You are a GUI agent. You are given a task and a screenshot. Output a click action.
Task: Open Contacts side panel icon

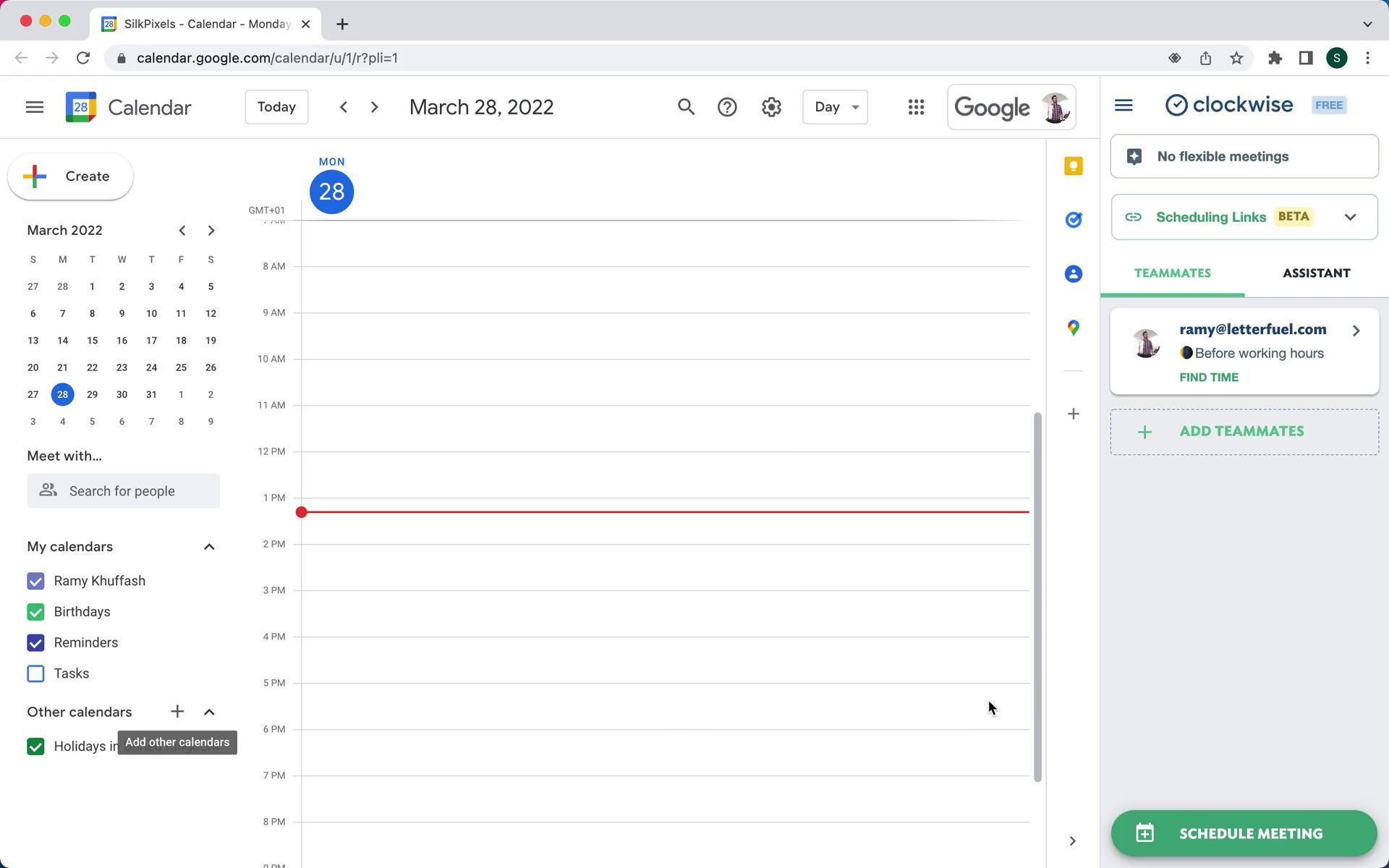pyautogui.click(x=1074, y=274)
